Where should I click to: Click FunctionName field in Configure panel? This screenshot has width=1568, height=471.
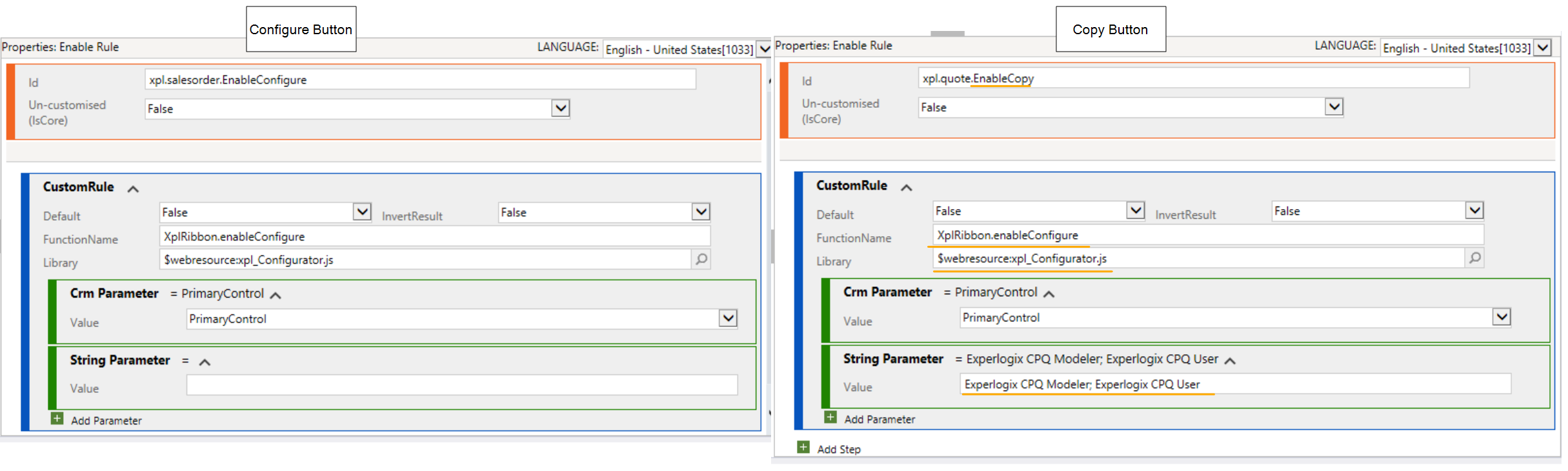click(x=435, y=236)
